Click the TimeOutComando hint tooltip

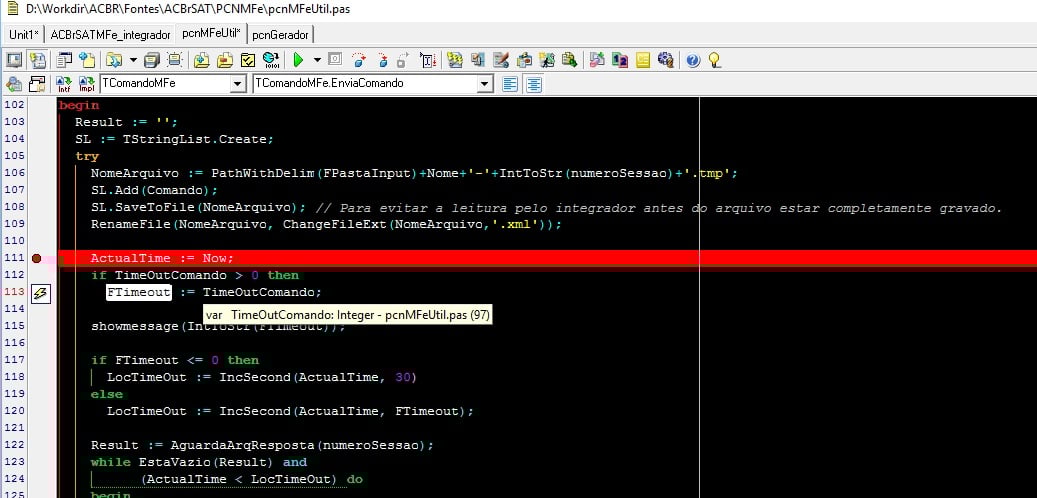click(x=347, y=315)
